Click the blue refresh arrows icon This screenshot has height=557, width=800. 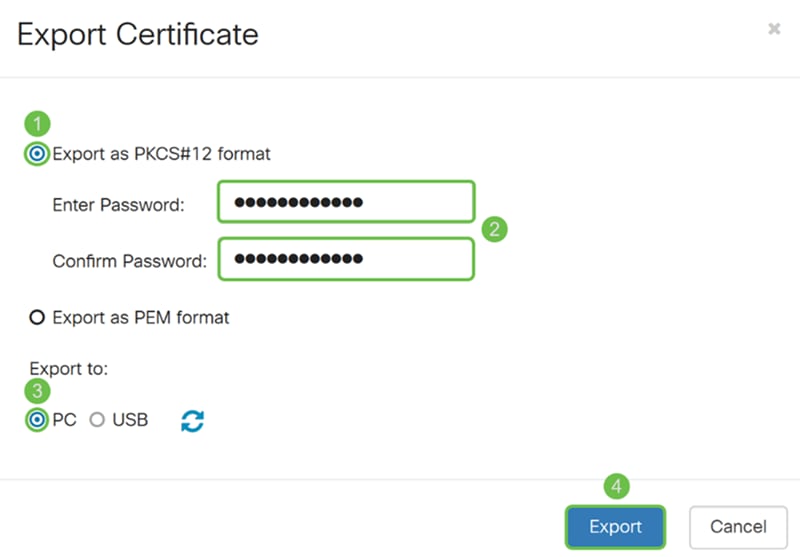(x=192, y=421)
